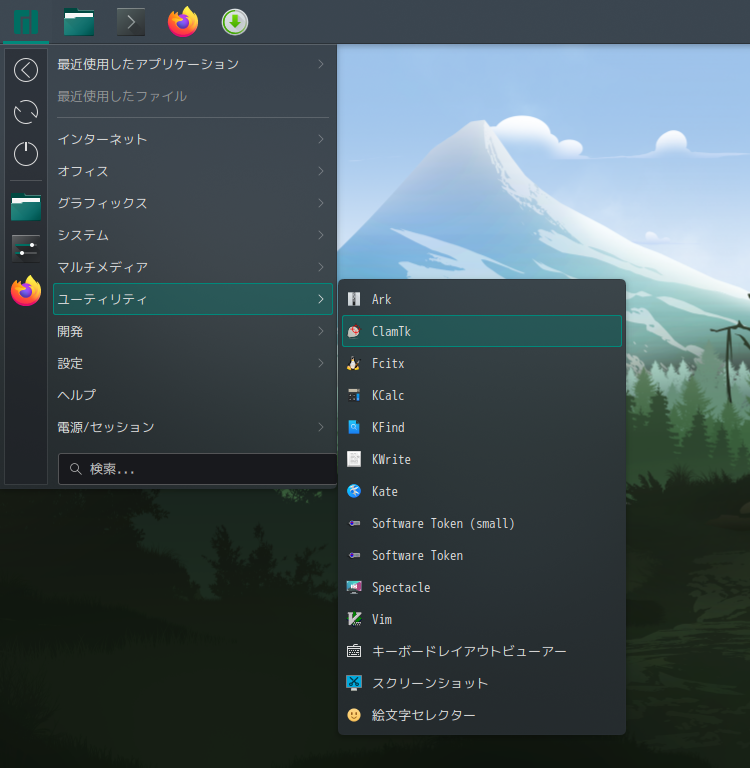750x768 pixels.
Task: Click the 検索 search input field
Action: click(197, 469)
